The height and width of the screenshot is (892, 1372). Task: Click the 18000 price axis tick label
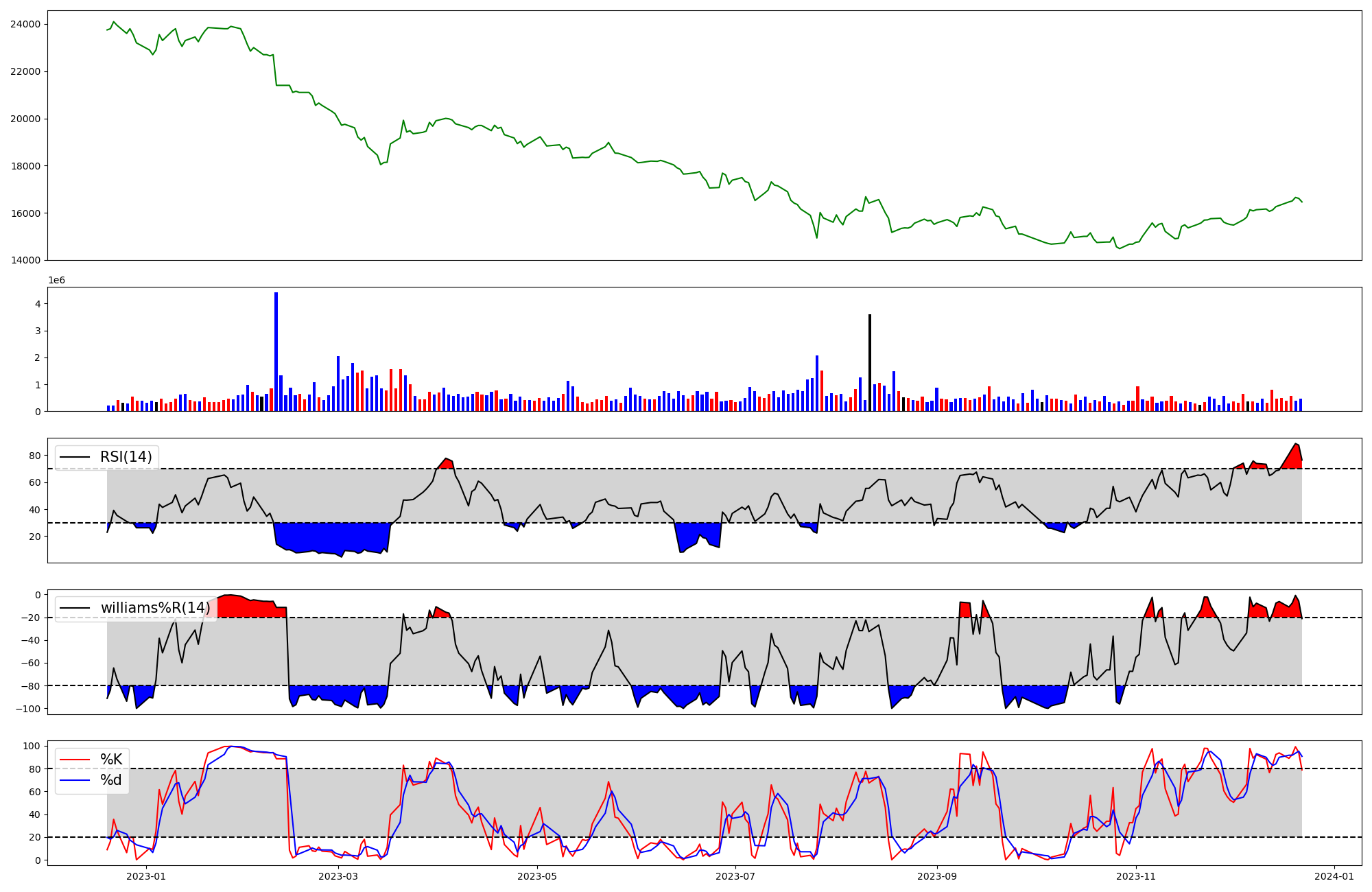pyautogui.click(x=25, y=166)
